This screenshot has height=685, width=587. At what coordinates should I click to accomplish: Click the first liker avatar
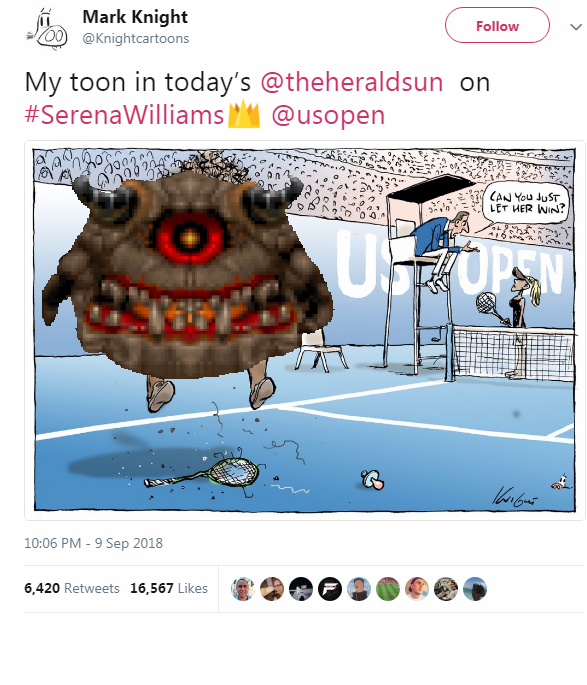(x=243, y=588)
